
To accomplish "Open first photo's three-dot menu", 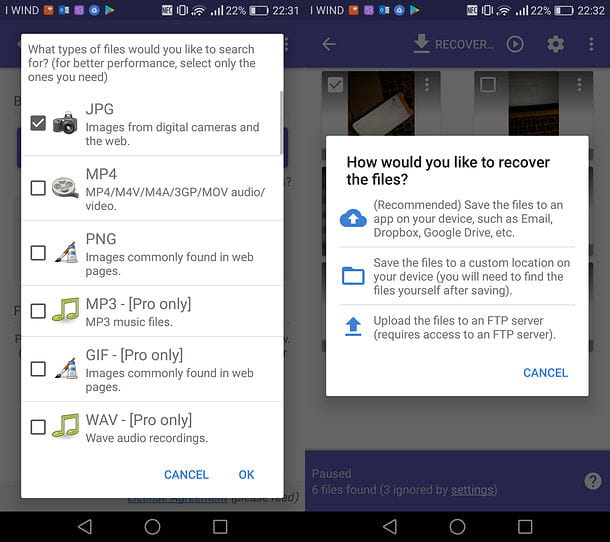I will [427, 84].
